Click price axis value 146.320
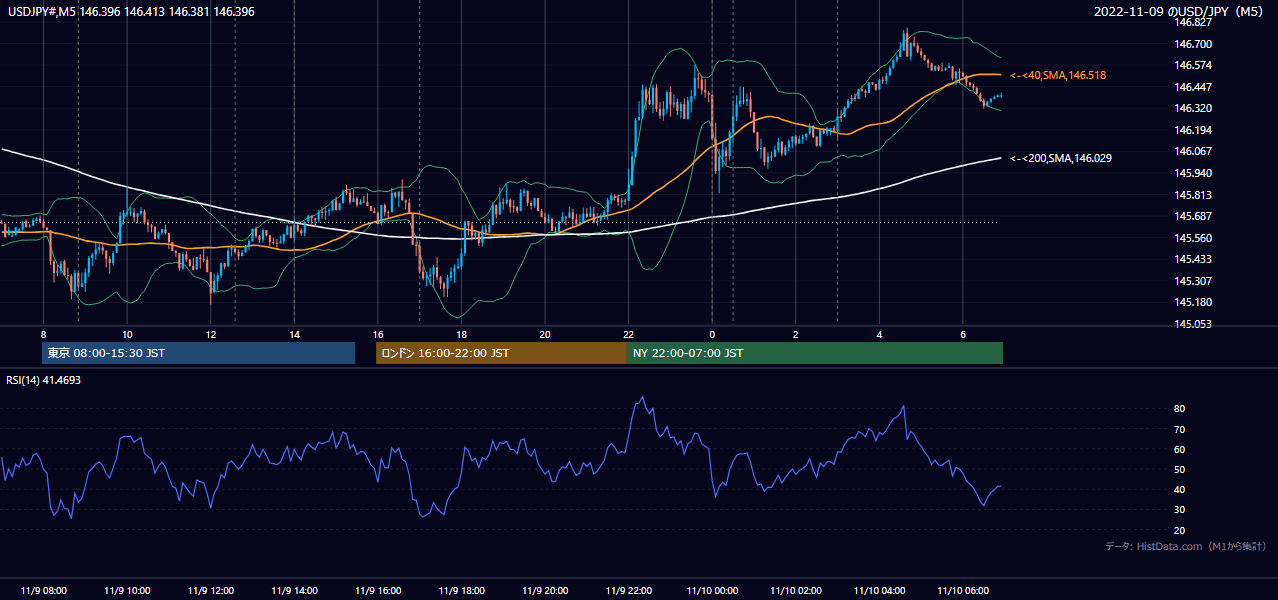1278x600 pixels. 1194,108
